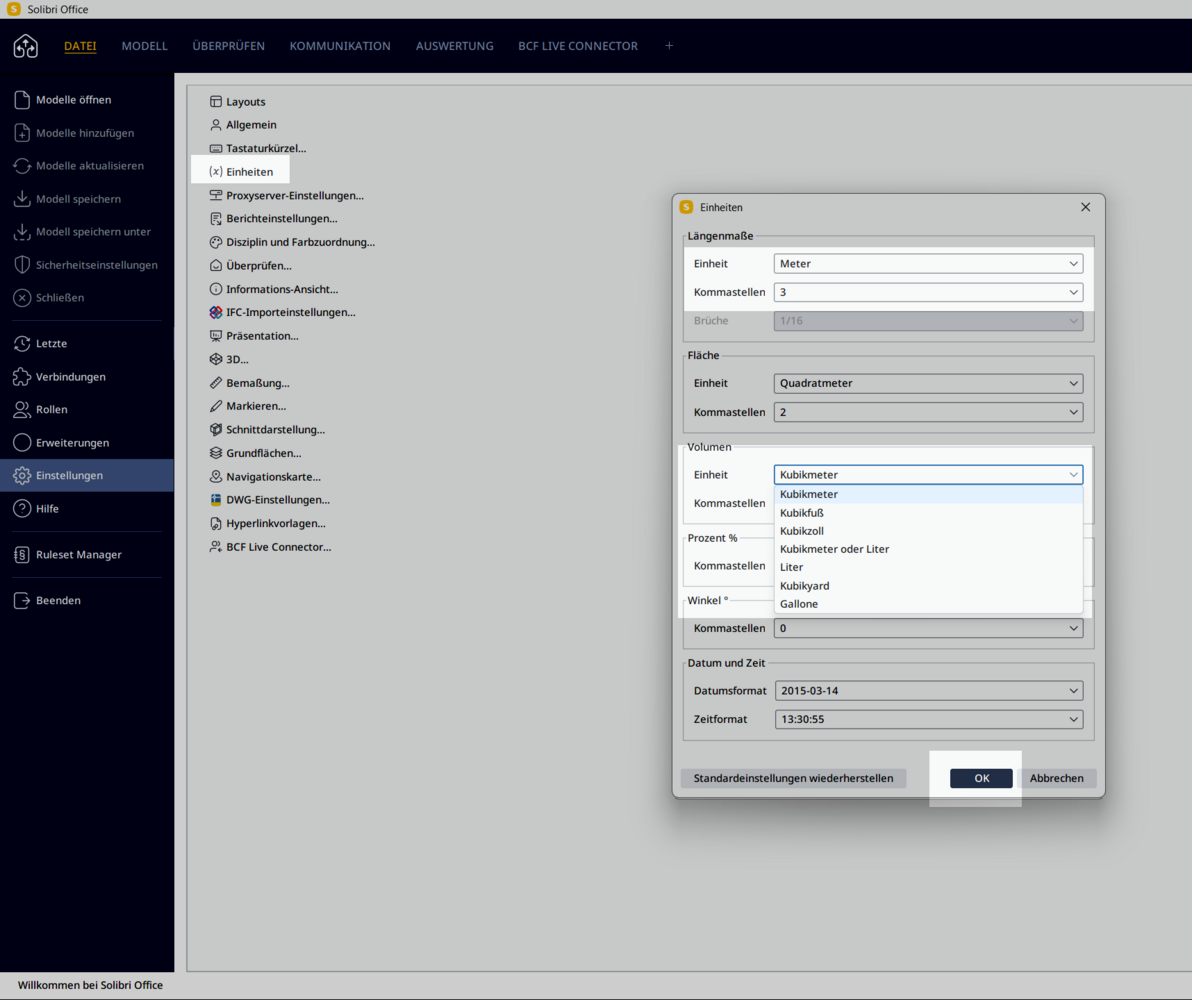Click the Layouts grid icon

[216, 102]
